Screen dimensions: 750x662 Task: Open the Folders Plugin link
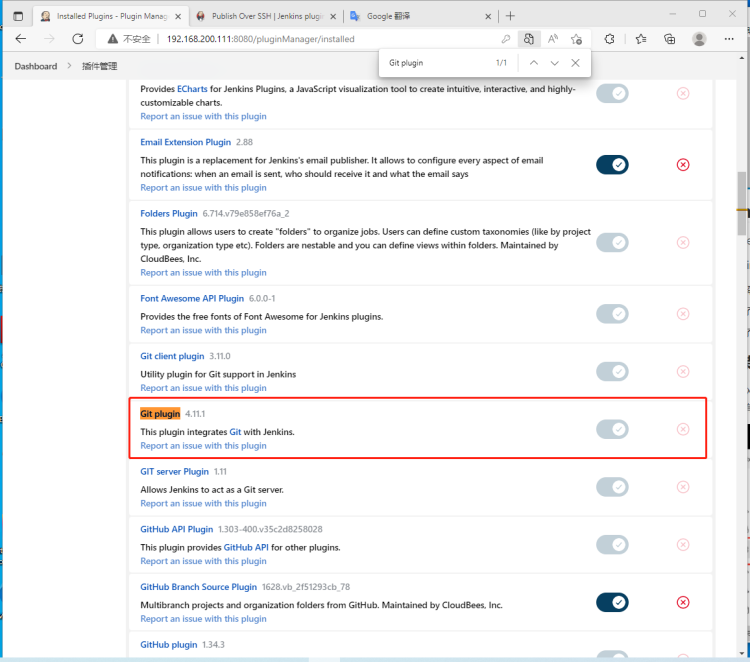[169, 213]
